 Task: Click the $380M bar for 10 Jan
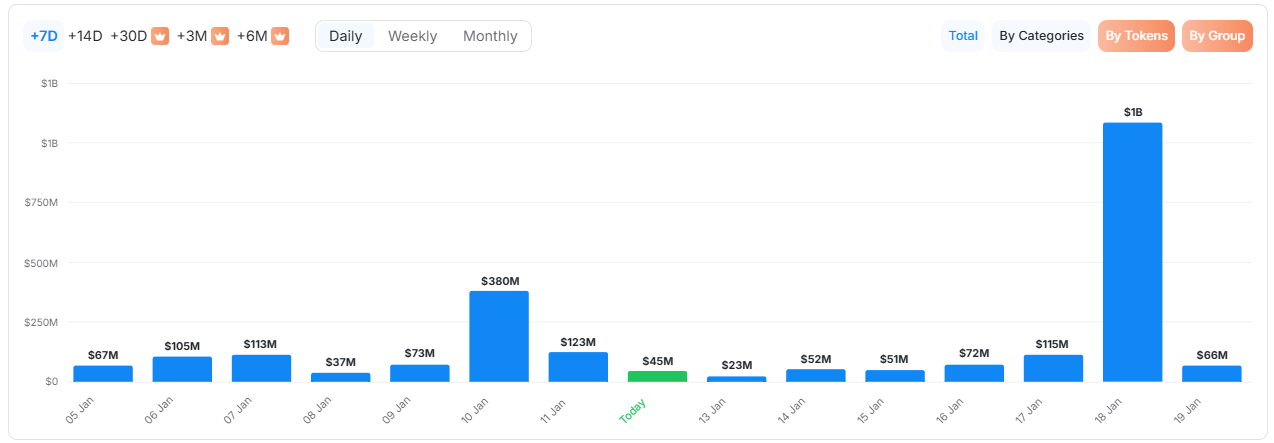499,336
